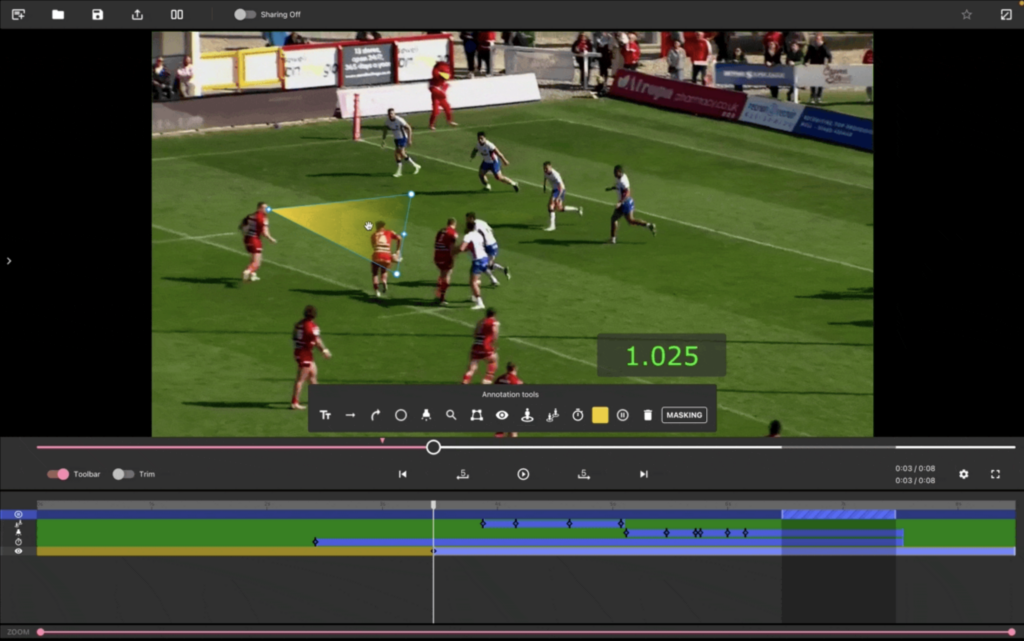Click the save project icon in top toolbar
The width and height of the screenshot is (1024, 641).
click(x=95, y=14)
